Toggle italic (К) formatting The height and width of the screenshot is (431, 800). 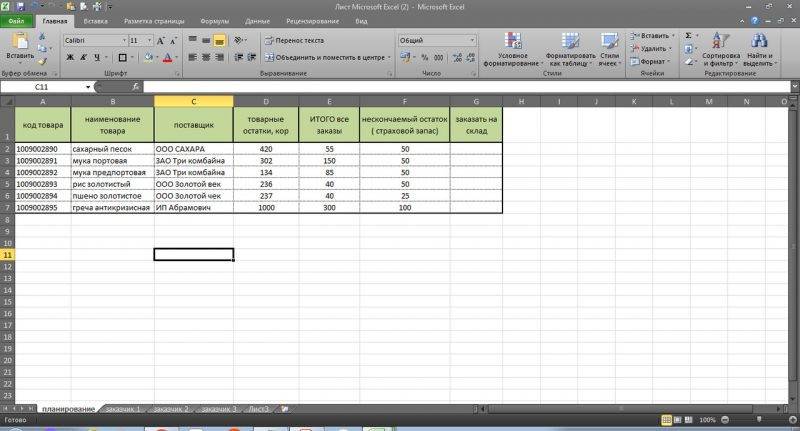click(x=83, y=57)
